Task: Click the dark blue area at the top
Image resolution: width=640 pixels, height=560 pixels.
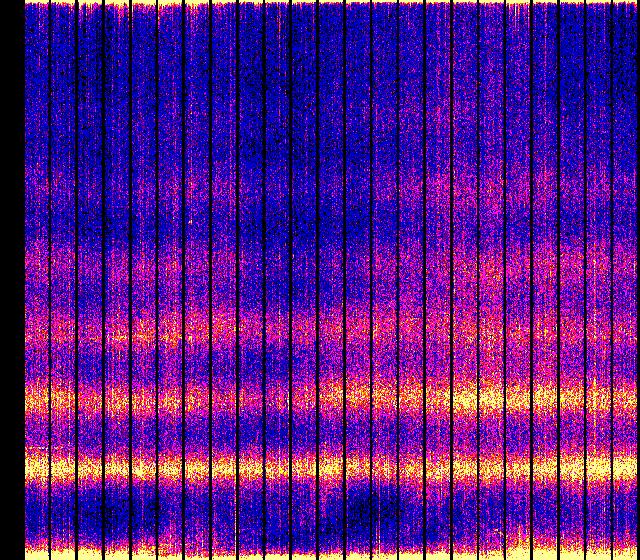Action: click(330, 60)
